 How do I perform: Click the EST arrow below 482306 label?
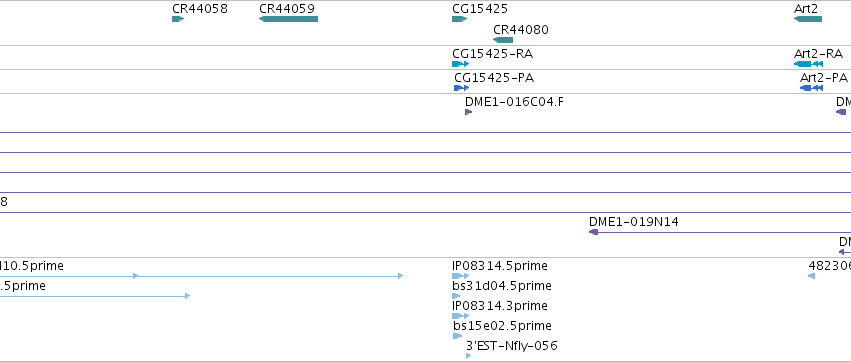(811, 276)
